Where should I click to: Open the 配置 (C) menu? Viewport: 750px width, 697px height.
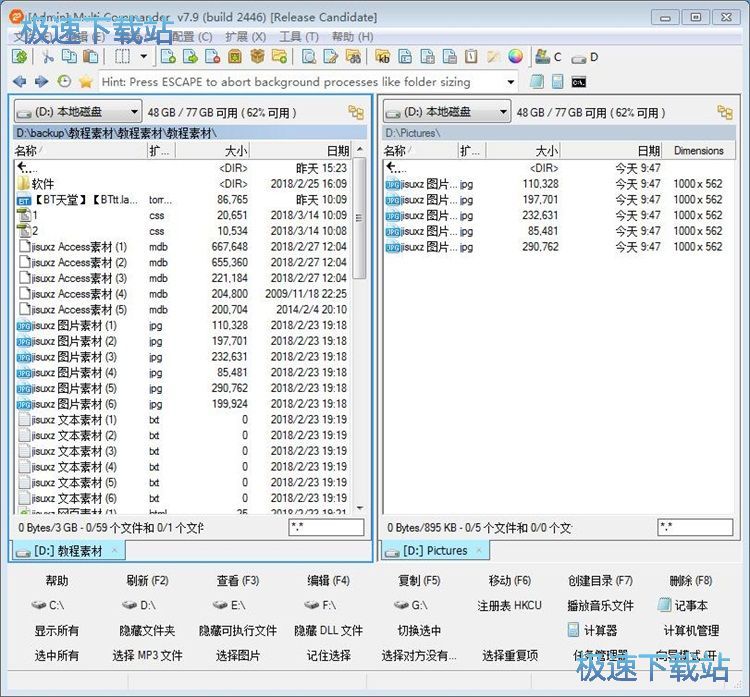[x=192, y=37]
